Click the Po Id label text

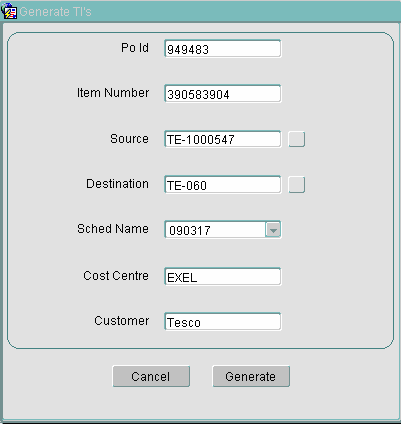(x=135, y=48)
